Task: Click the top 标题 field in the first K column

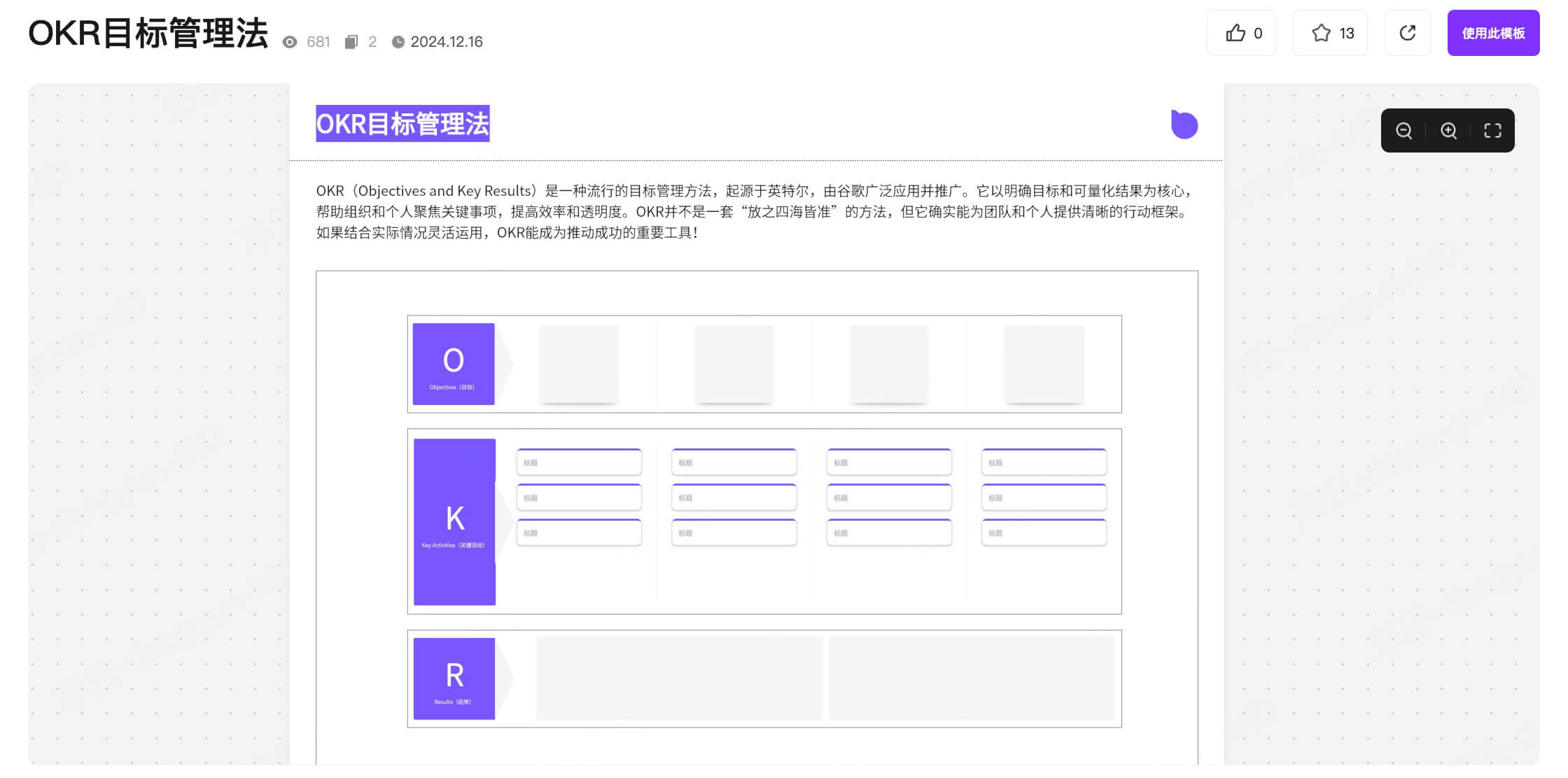Action: [579, 462]
